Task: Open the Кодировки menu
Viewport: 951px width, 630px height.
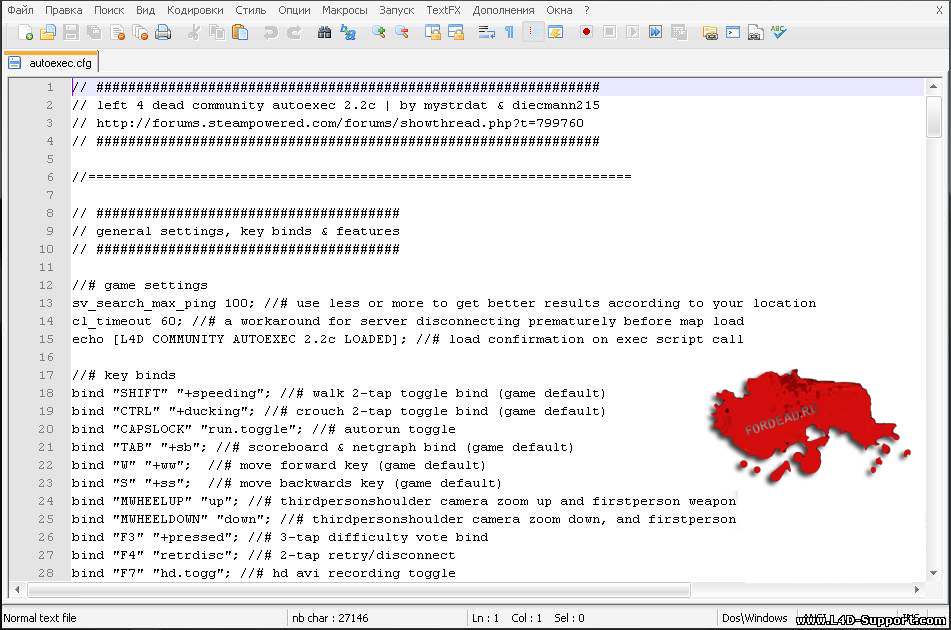Action: click(195, 10)
